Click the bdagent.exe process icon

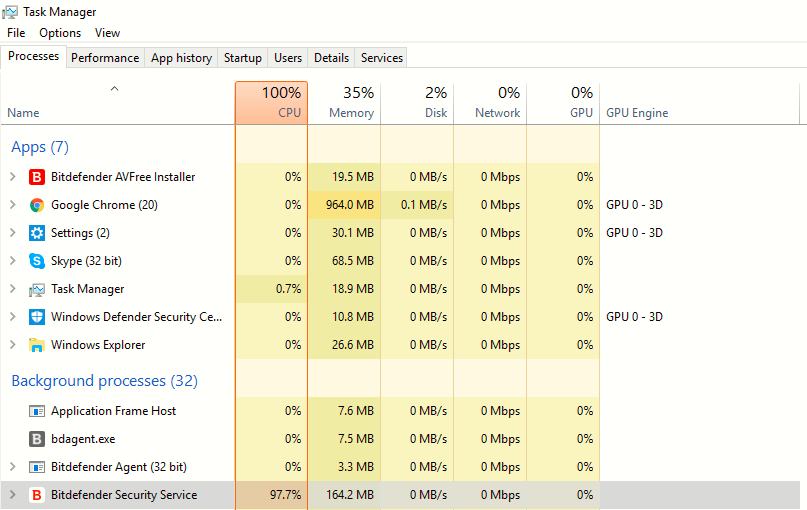coord(37,439)
